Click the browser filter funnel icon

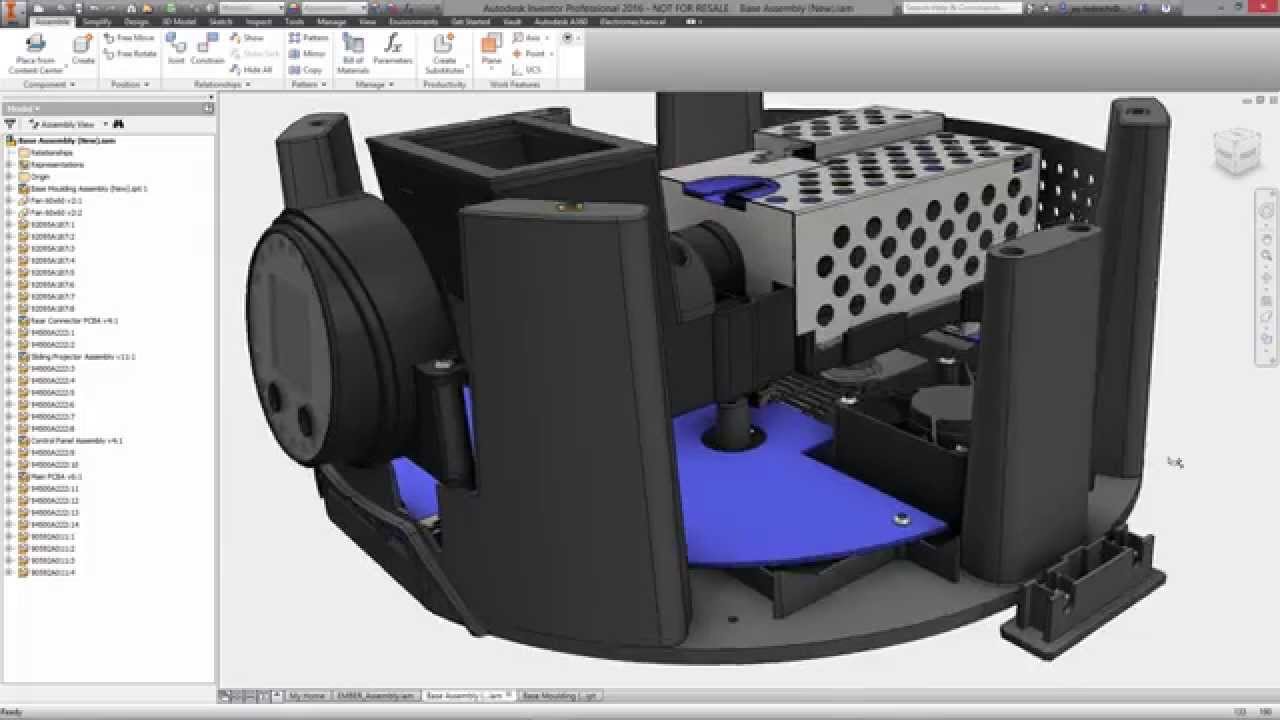point(10,124)
